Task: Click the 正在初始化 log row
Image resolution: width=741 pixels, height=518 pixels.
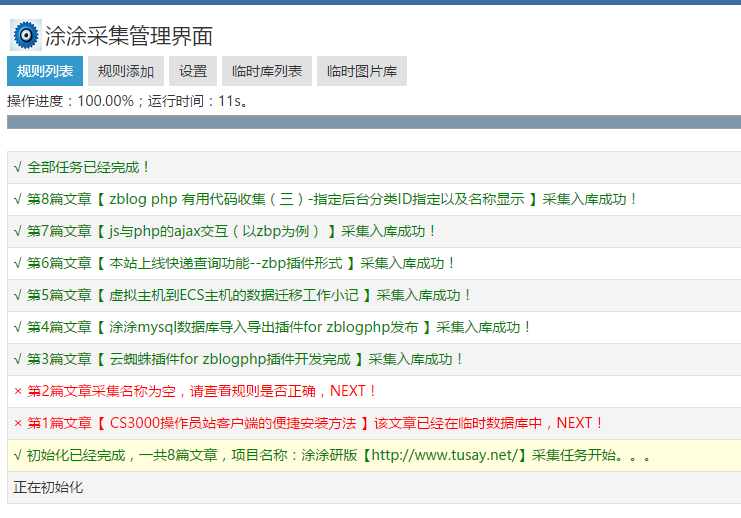Action: (x=374, y=487)
